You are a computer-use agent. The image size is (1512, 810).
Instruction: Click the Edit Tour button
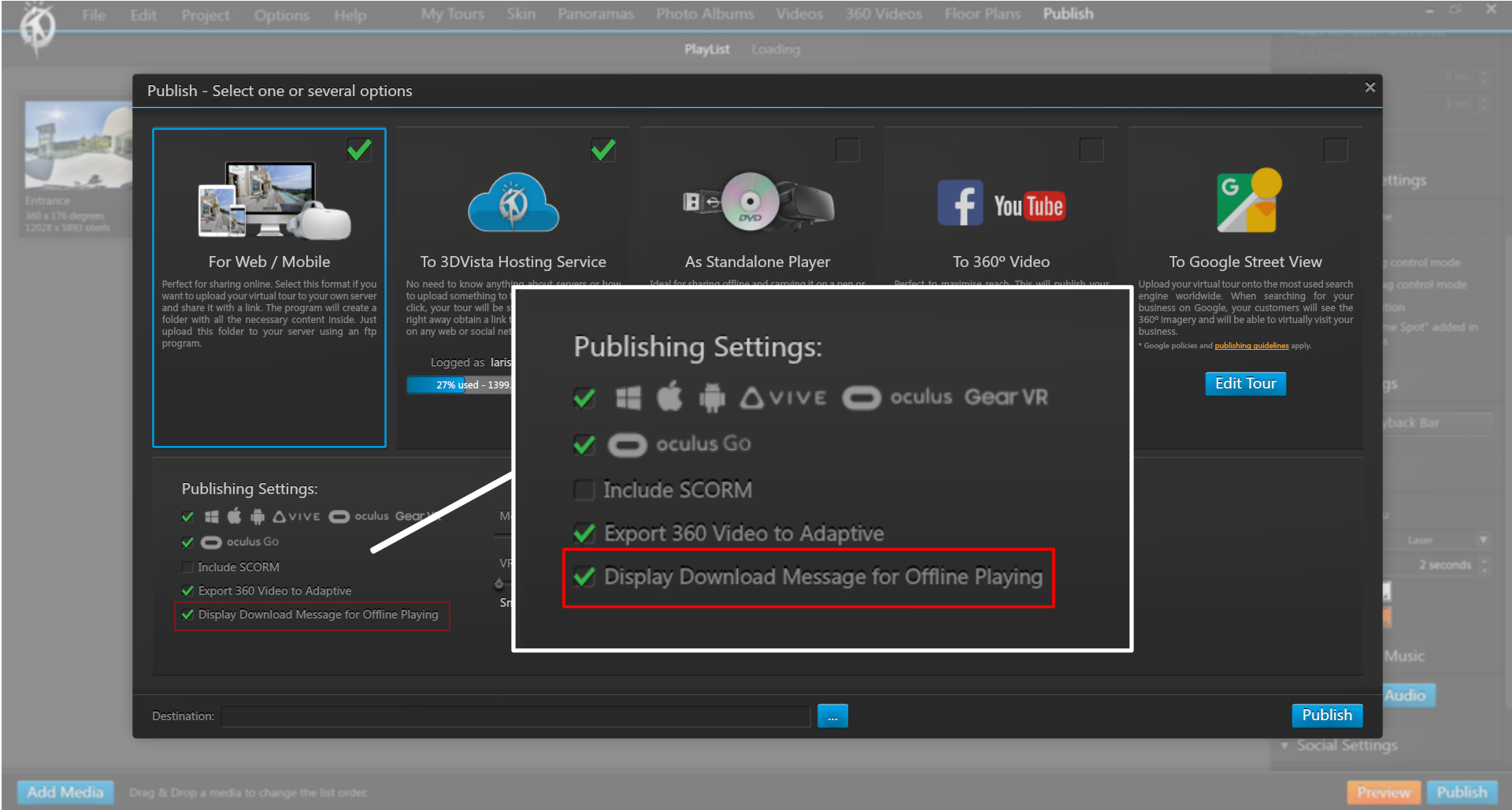click(1245, 384)
